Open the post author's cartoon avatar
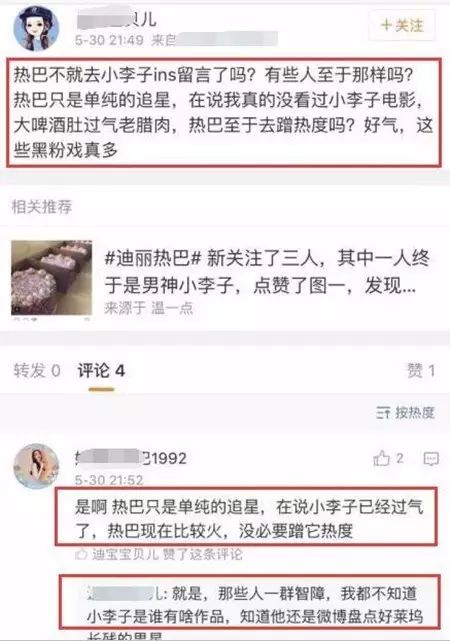 pyautogui.click(x=36, y=29)
